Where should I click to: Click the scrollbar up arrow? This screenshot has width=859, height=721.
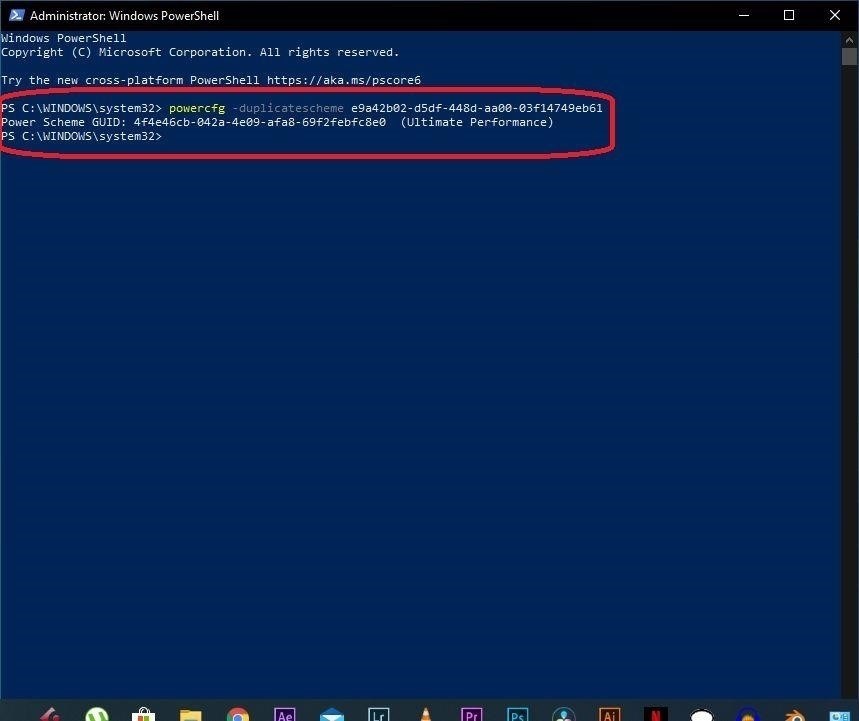(x=850, y=39)
